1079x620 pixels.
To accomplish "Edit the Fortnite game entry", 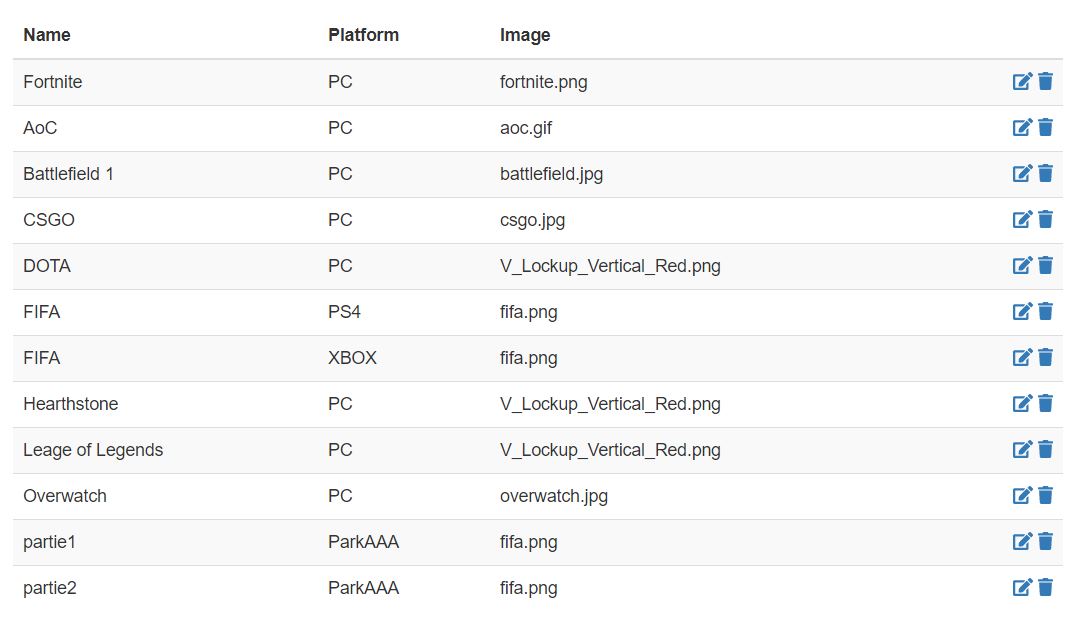I will coord(1022,81).
